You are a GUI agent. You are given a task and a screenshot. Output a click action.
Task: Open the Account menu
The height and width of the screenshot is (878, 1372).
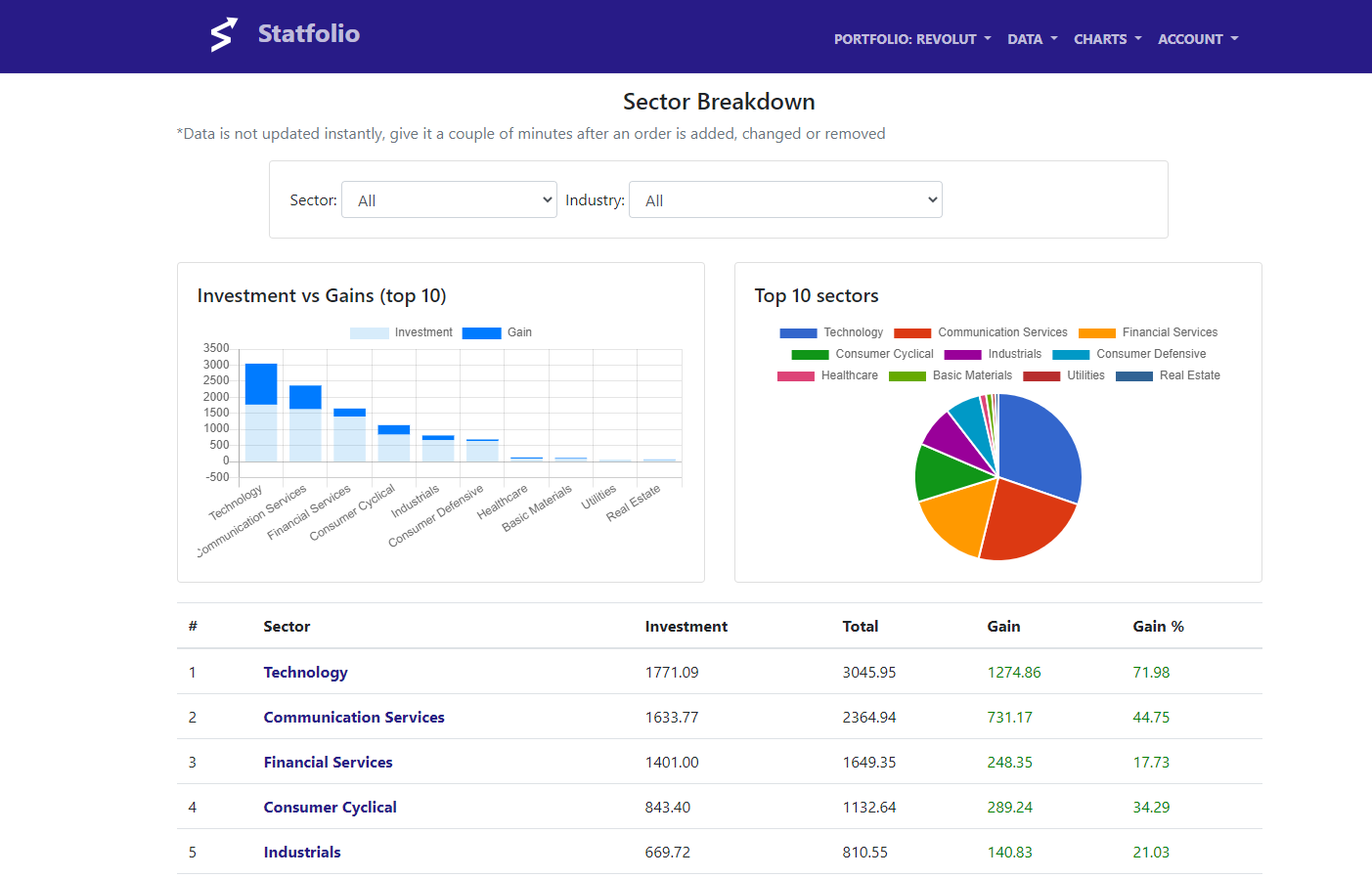click(1198, 39)
